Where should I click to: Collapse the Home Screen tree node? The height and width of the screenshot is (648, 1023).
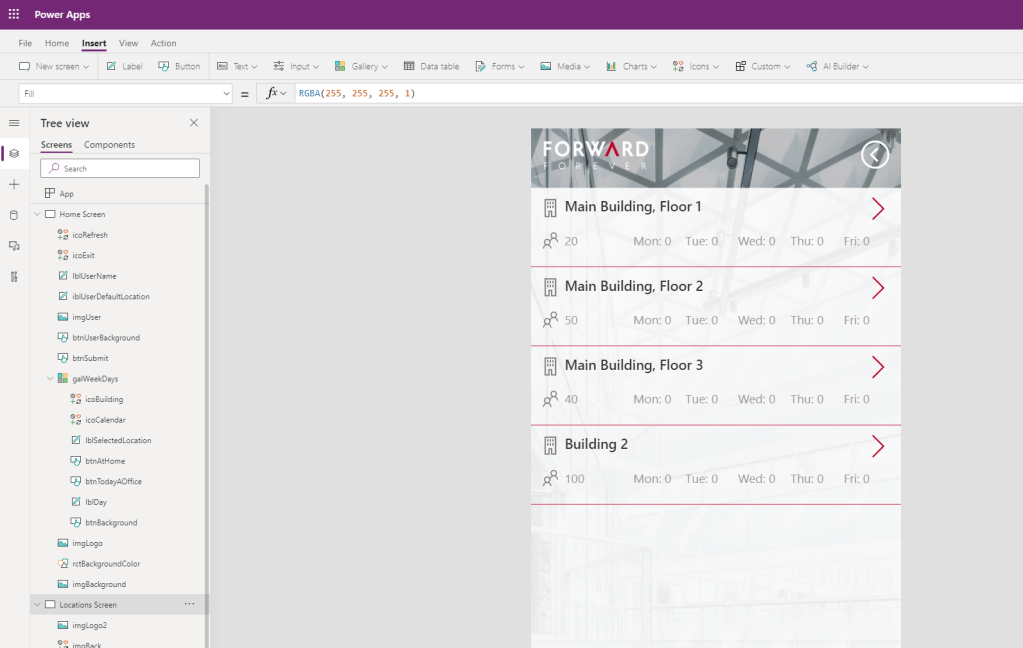coord(38,214)
